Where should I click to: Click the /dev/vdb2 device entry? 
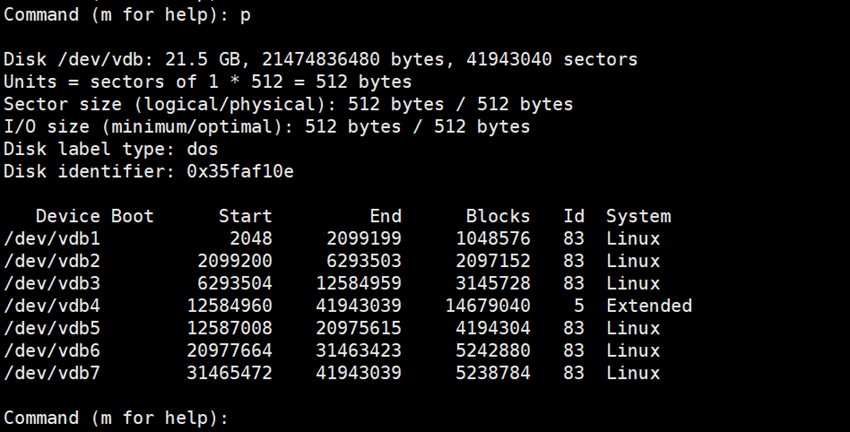52,261
